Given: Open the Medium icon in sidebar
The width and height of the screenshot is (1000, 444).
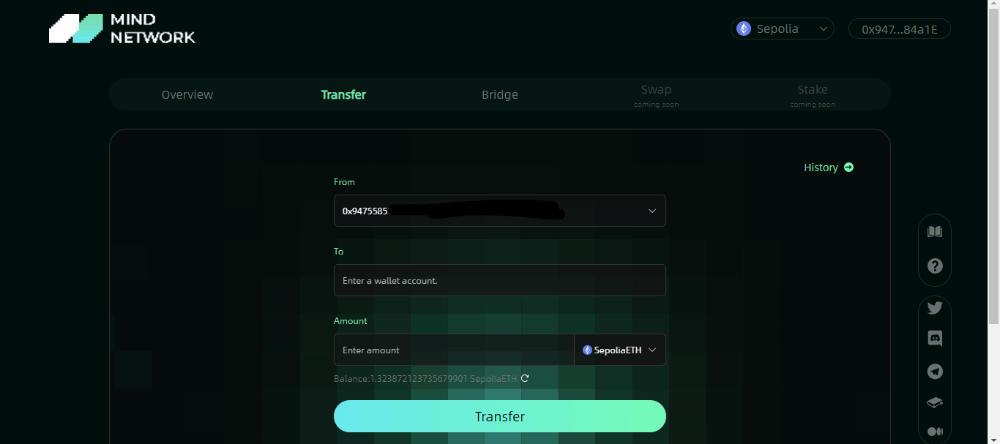Looking at the screenshot, I should [x=934, y=431].
